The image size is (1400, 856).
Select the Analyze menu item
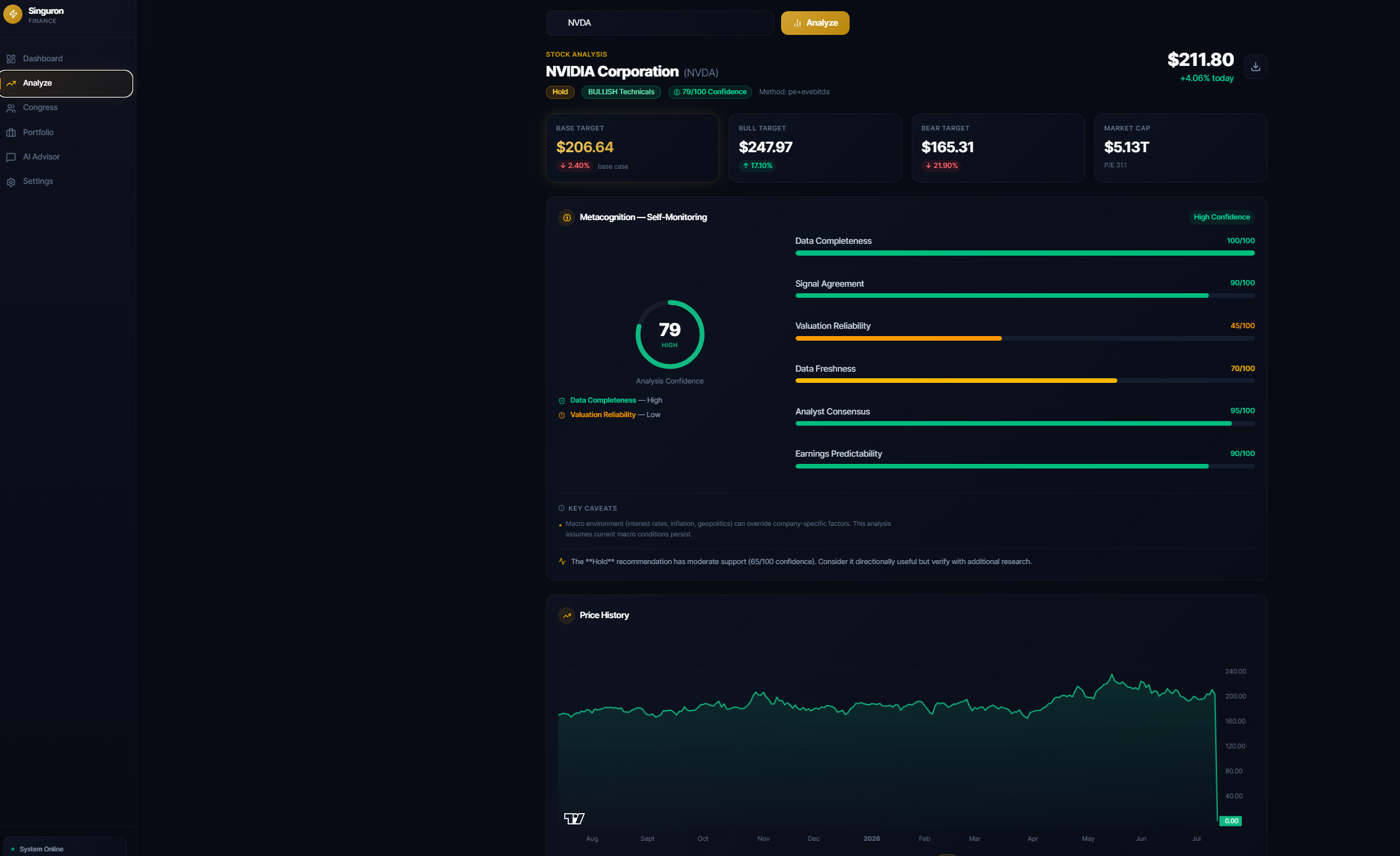(x=67, y=83)
